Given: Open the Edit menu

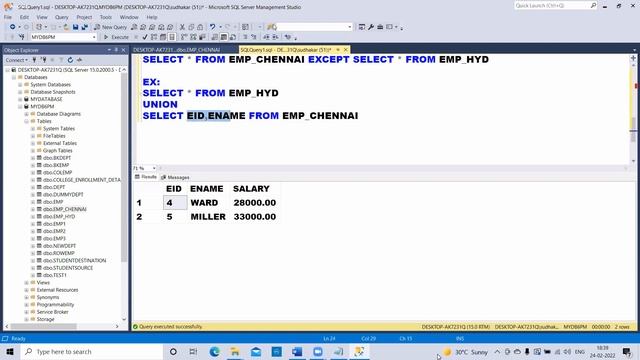Looking at the screenshot, I should [x=24, y=17].
